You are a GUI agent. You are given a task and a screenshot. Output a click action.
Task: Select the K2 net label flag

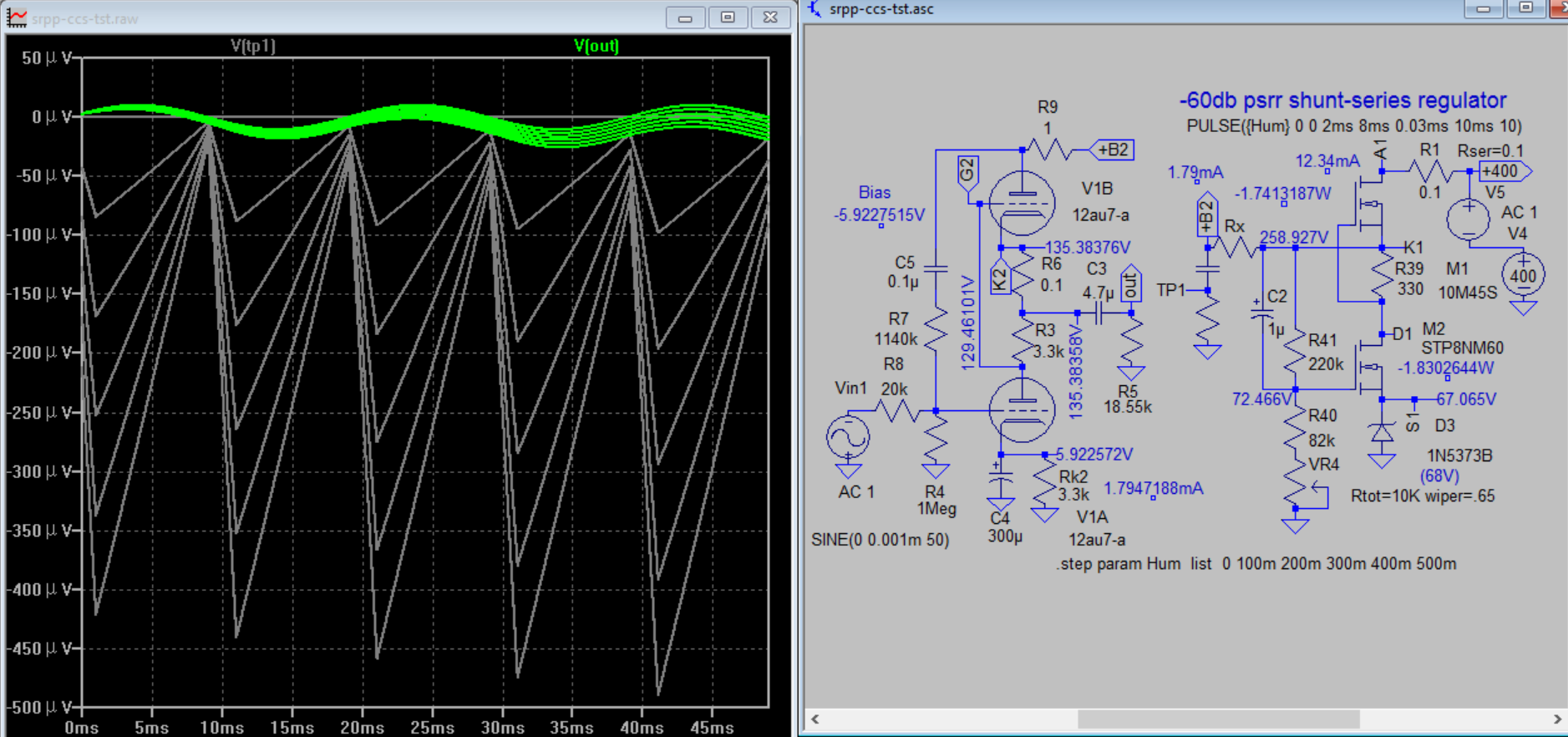coord(1000,277)
